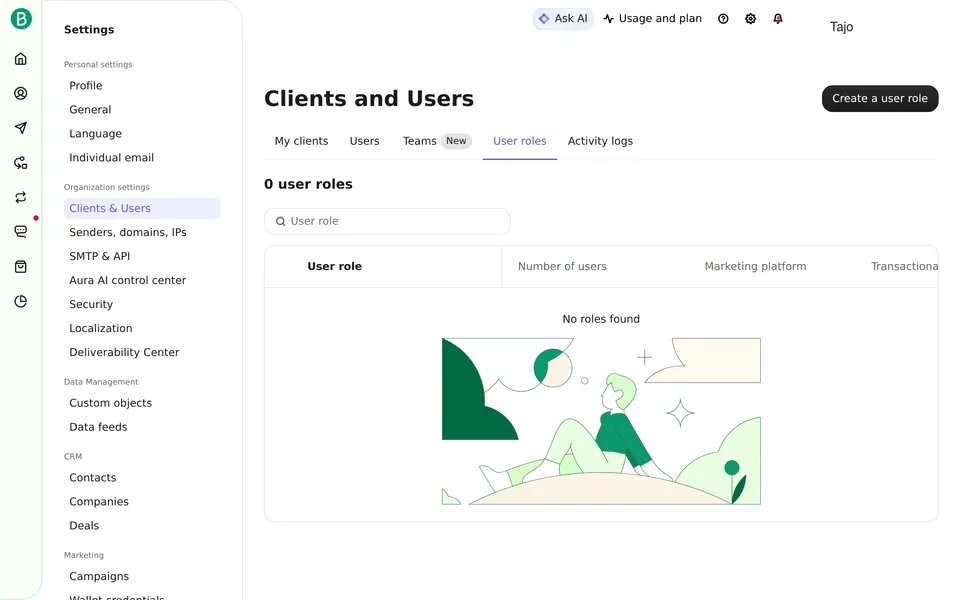
Task: Click the Ask AI button
Action: click(x=563, y=19)
